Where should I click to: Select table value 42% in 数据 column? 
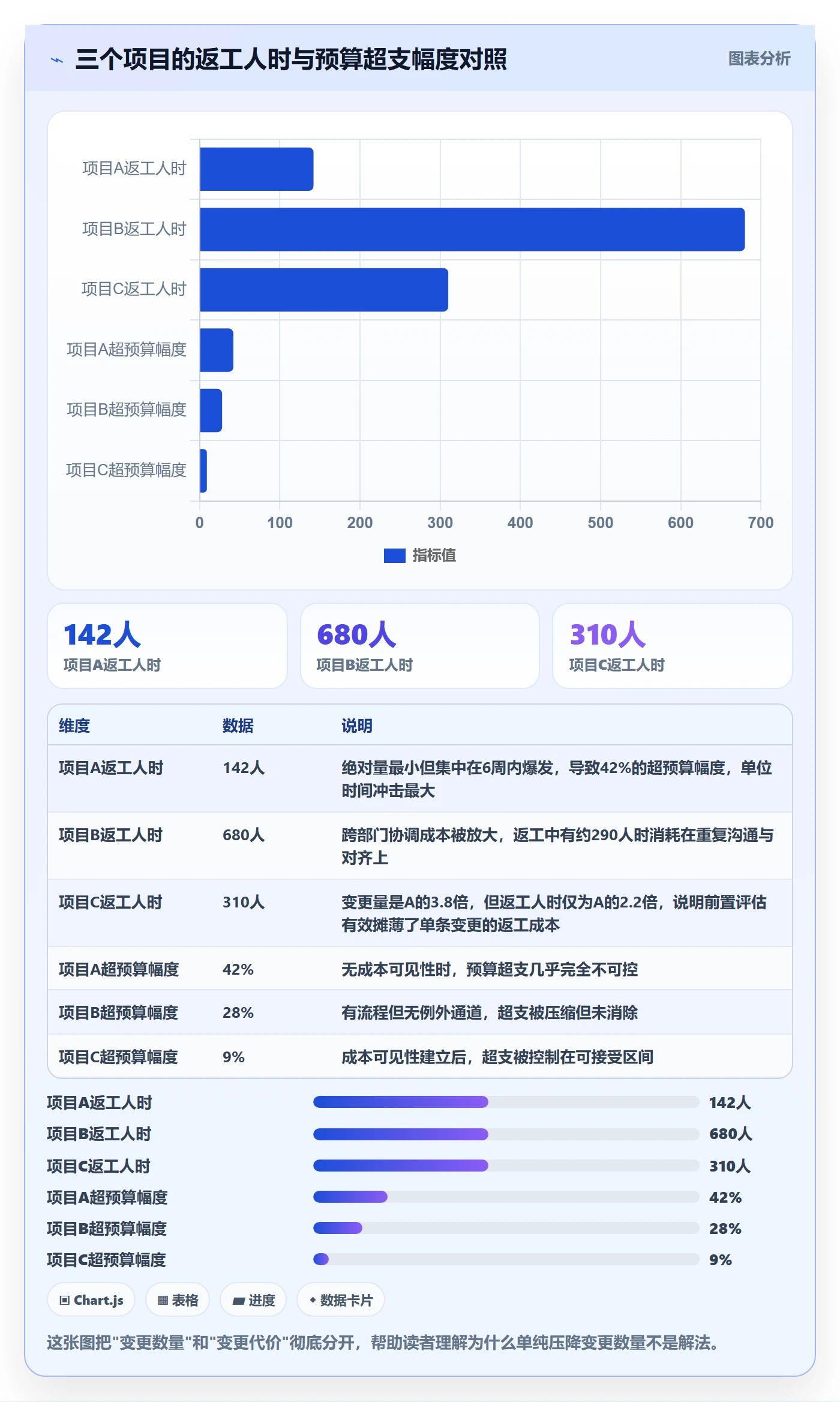tap(238, 969)
